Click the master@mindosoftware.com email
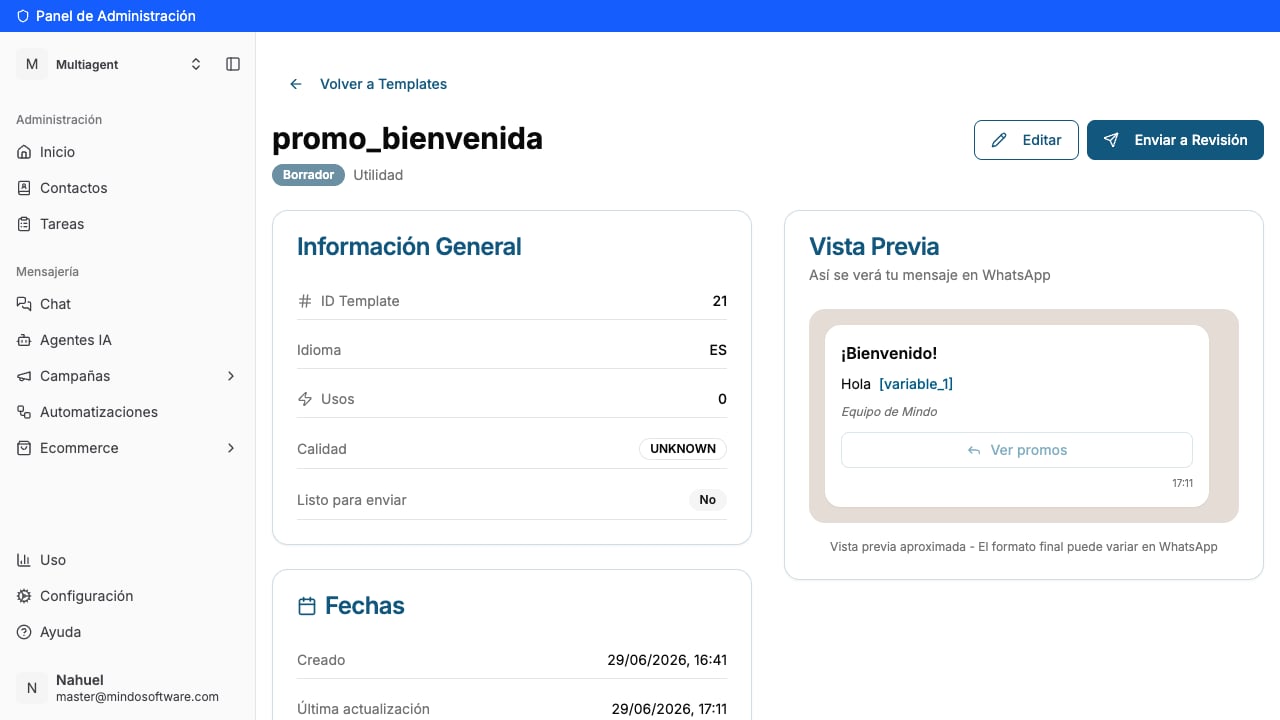Screen dimensions: 1280x720 (137, 697)
